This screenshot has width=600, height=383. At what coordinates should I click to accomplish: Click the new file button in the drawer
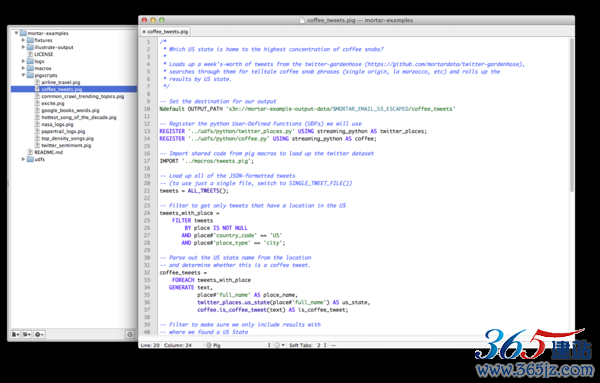click(x=16, y=334)
